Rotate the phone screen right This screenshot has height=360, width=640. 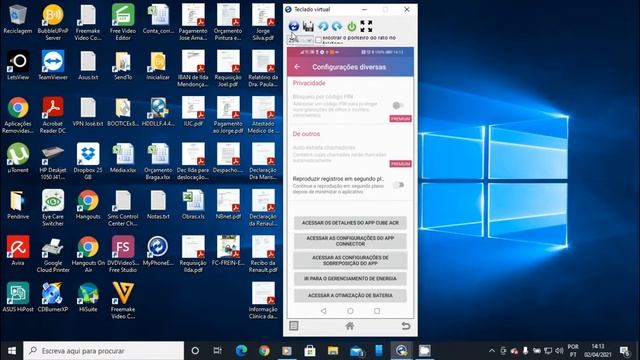click(337, 26)
